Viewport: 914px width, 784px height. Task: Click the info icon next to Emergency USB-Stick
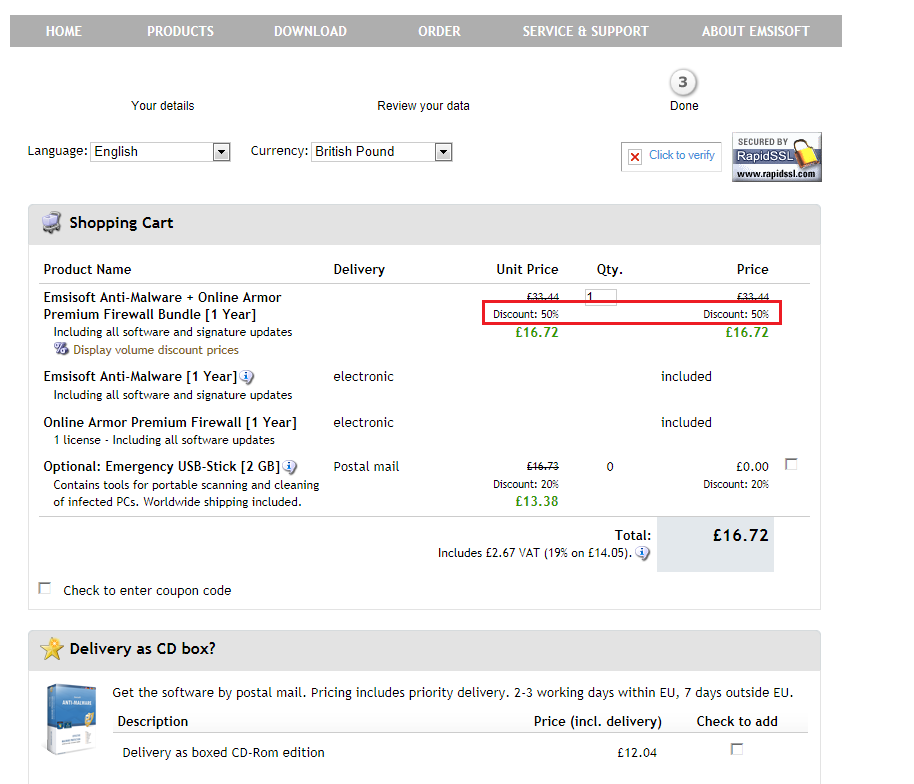[290, 467]
